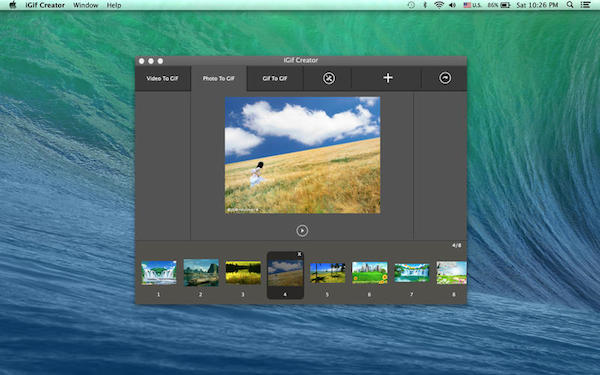Select thumbnail 8 at the strip end
The width and height of the screenshot is (600, 375).
452,272
